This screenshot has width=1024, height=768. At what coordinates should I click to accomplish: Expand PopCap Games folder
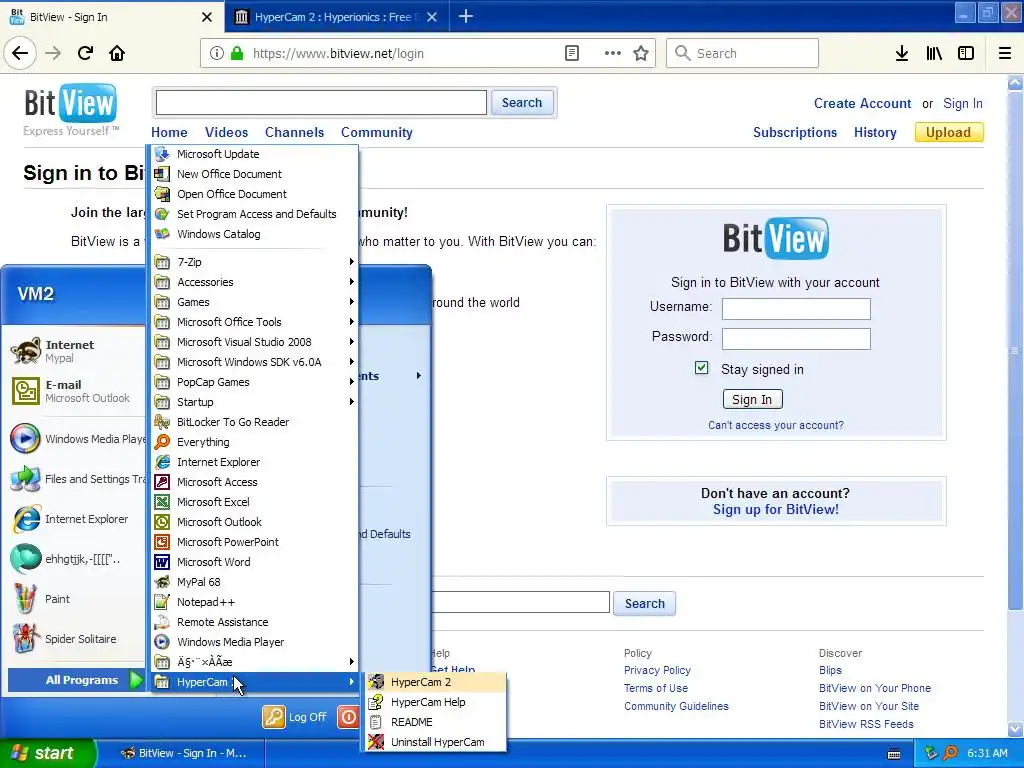tap(255, 382)
